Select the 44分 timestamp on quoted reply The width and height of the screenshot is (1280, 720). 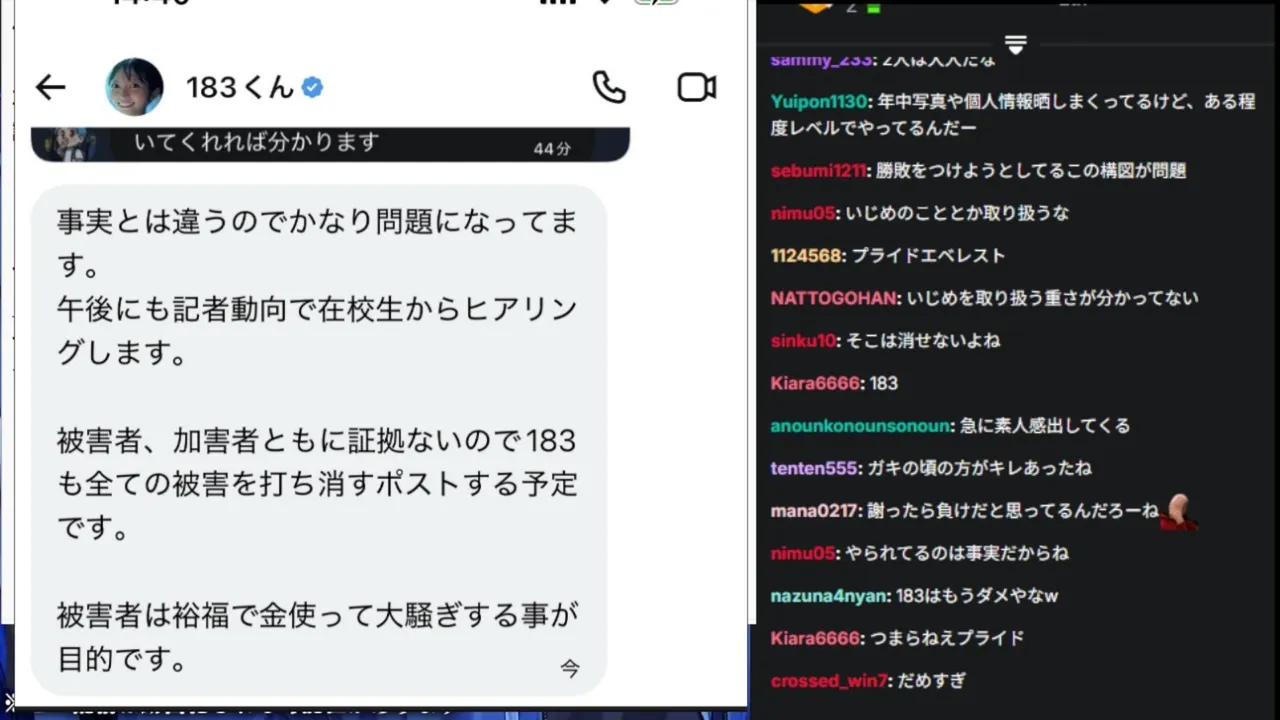pyautogui.click(x=552, y=149)
